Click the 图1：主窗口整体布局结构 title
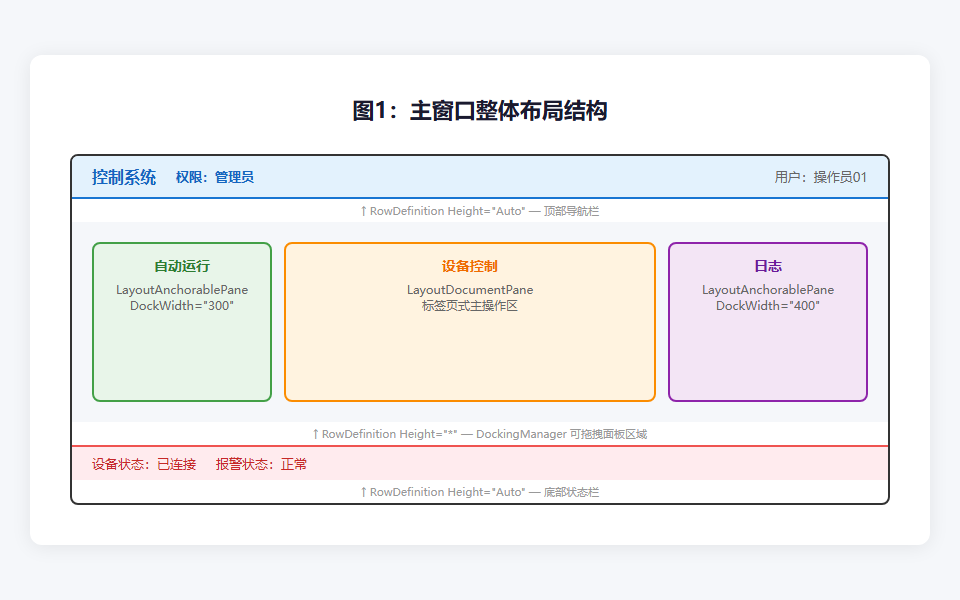 480,111
